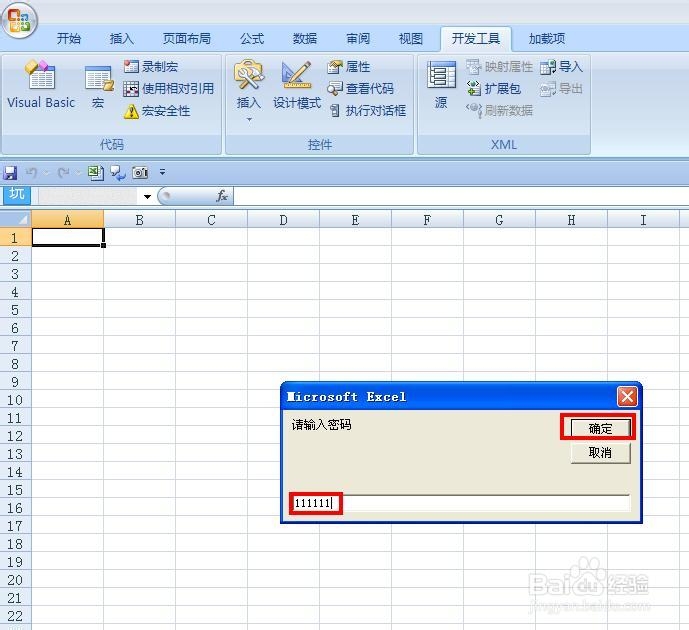Switch to the 开始 (Home) tab

click(x=69, y=39)
